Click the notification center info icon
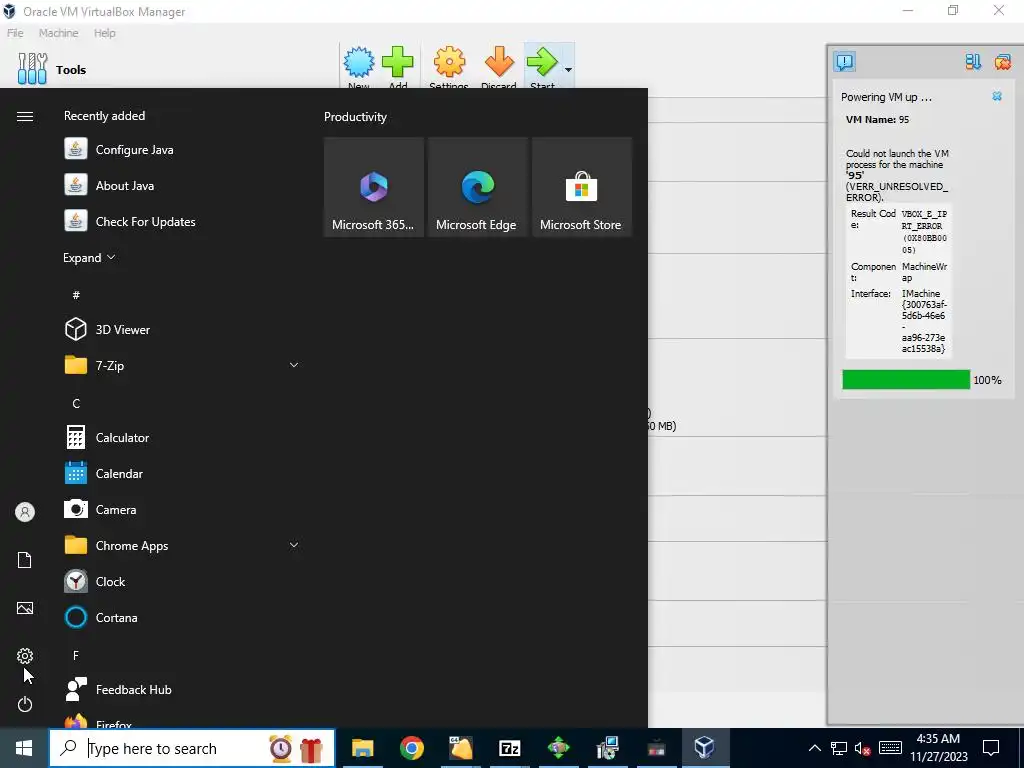 point(844,62)
